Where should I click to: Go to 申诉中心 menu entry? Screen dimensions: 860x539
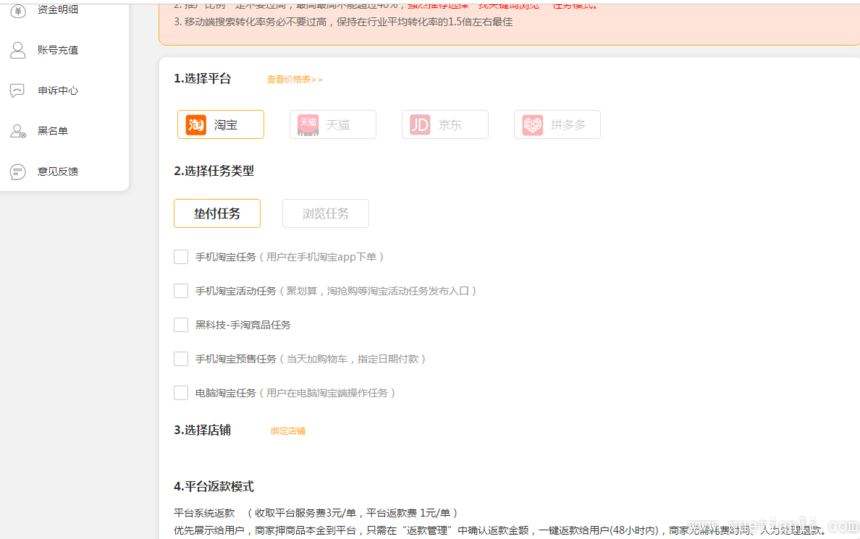pyautogui.click(x=58, y=90)
